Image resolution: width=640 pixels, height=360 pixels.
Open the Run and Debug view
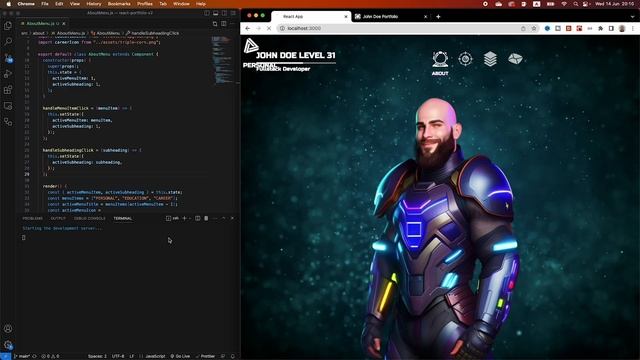pyautogui.click(x=8, y=74)
